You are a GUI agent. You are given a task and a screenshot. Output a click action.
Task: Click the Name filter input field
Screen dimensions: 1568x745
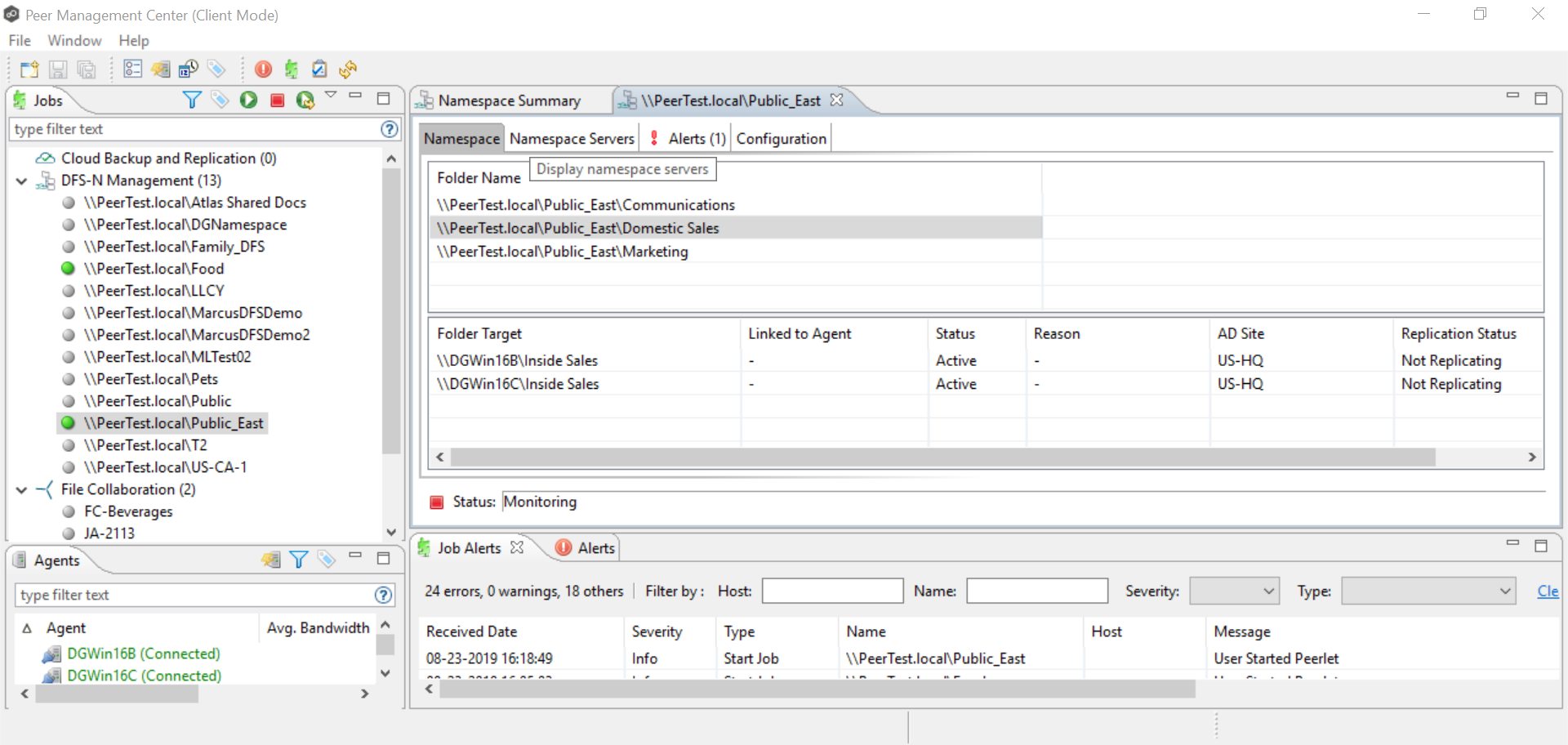[1037, 591]
